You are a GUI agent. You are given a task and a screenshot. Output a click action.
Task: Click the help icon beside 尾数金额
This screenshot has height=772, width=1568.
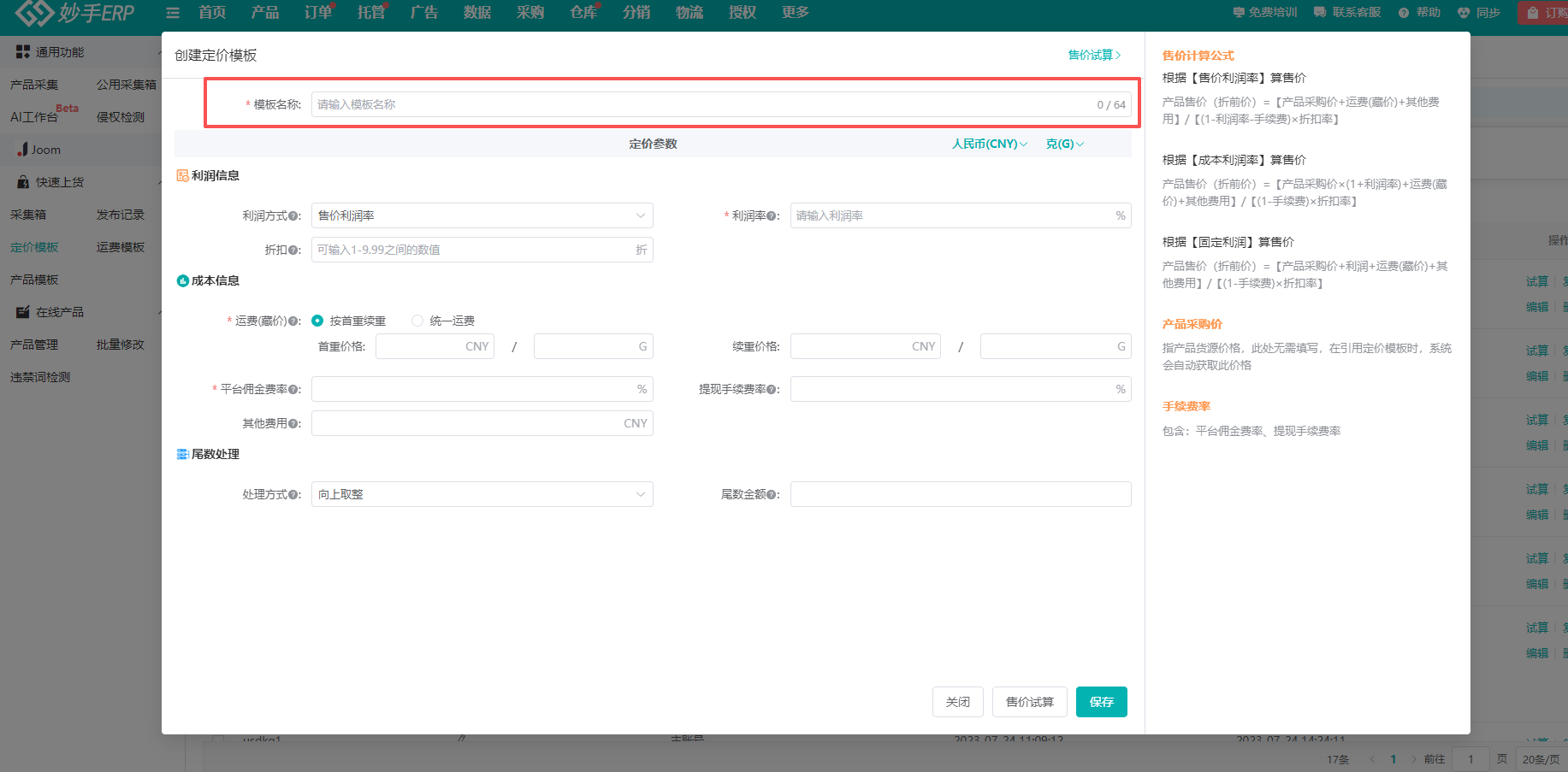(x=772, y=495)
